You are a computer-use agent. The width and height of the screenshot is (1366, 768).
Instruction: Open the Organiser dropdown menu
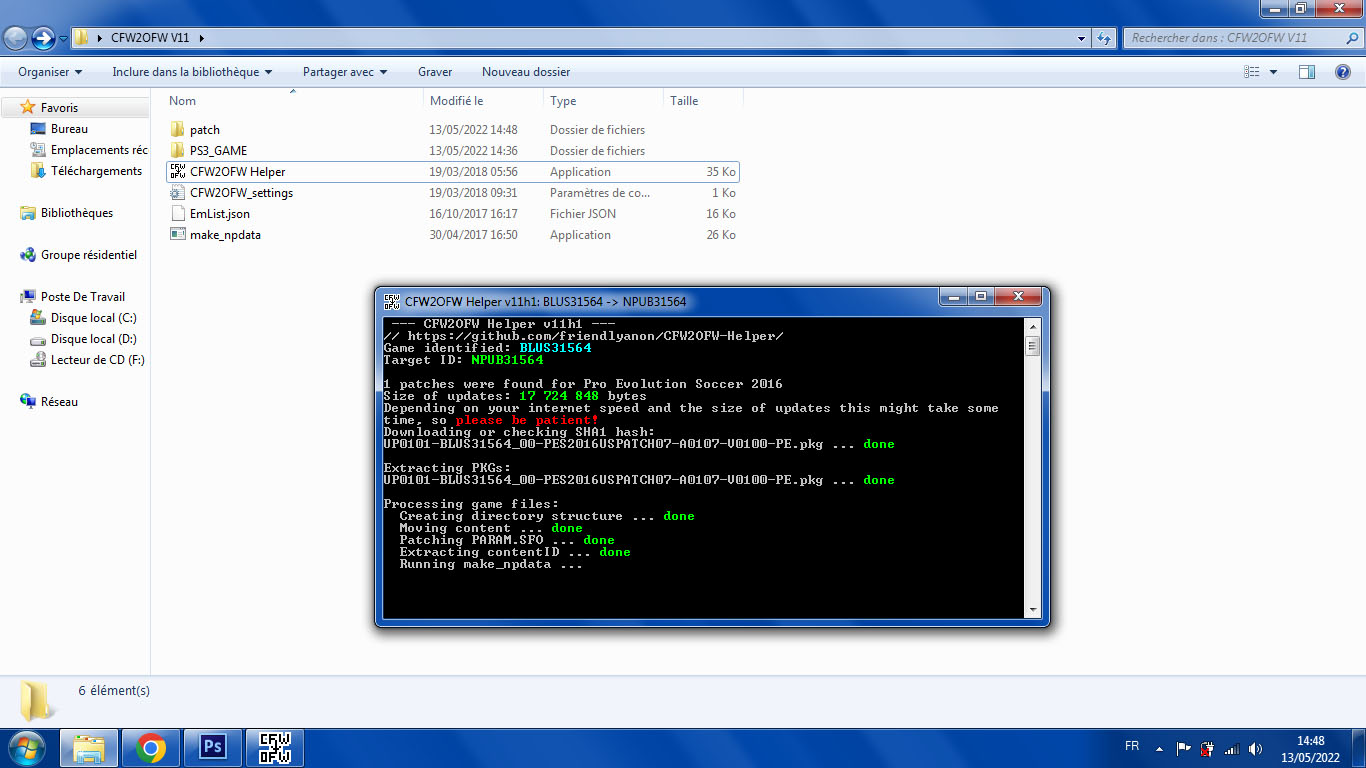(x=50, y=72)
